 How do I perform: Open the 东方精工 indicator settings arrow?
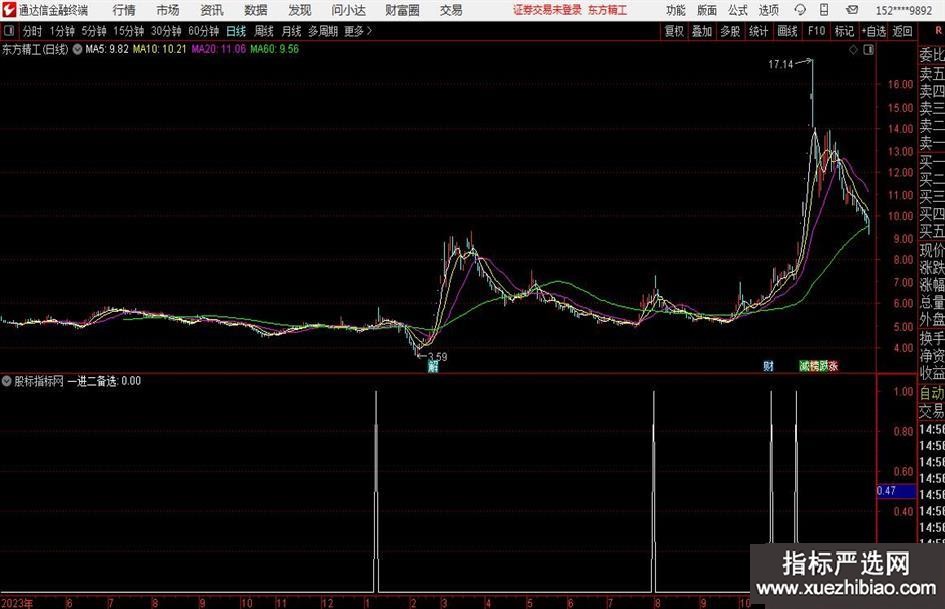click(x=77, y=49)
